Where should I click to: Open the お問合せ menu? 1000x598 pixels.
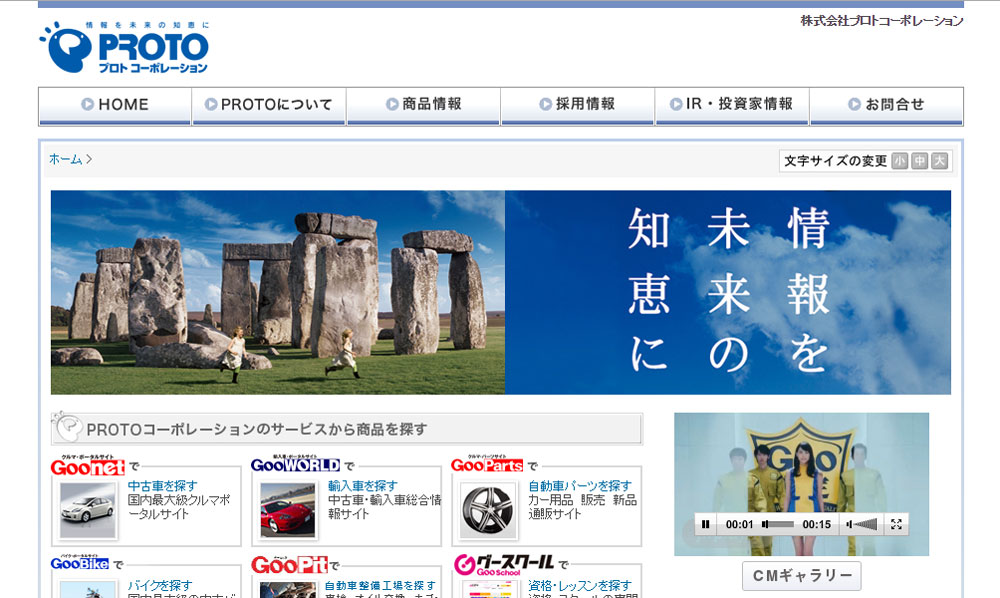886,106
